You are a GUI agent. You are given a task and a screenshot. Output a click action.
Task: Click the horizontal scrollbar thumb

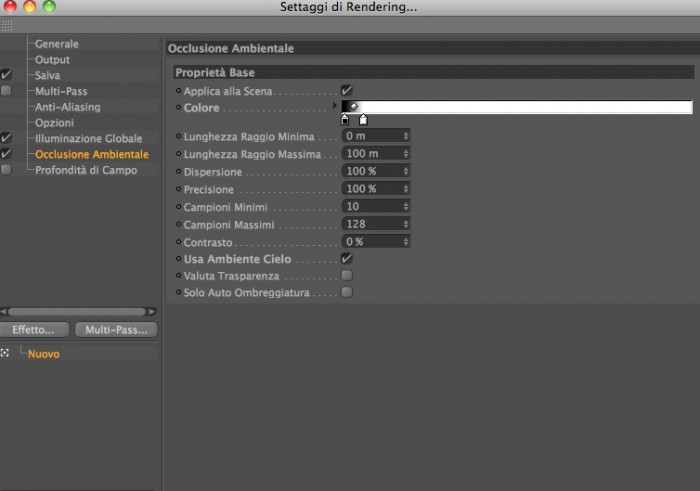coord(77,311)
